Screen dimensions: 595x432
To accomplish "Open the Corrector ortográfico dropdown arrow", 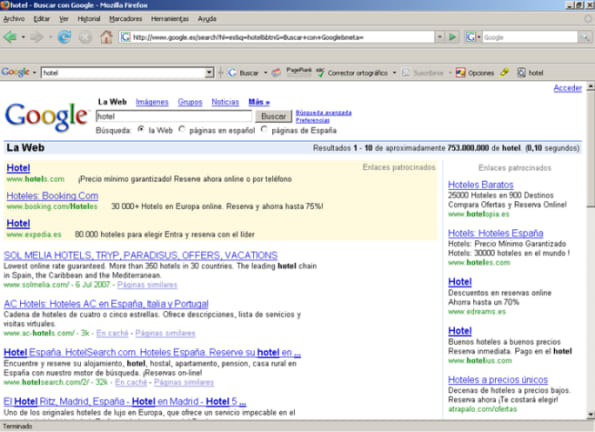I will click(x=394, y=73).
